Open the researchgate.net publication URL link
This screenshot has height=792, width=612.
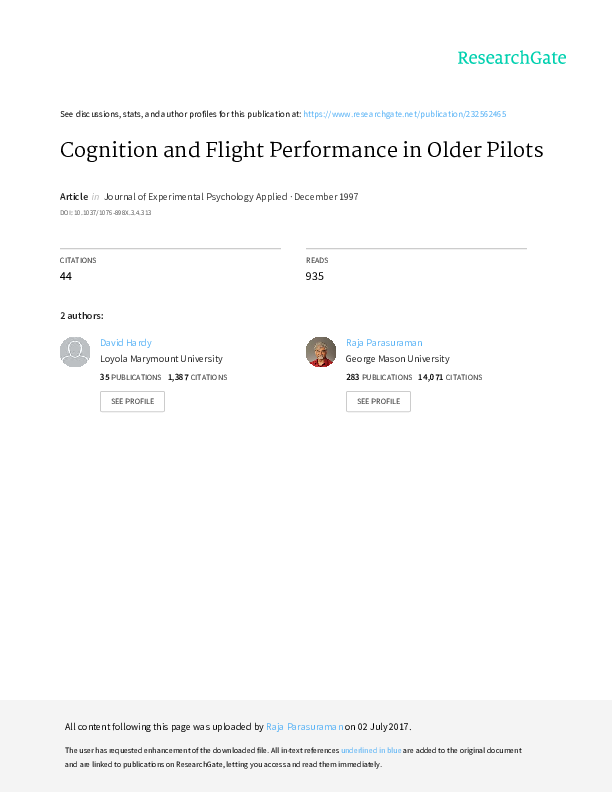[x=410, y=115]
